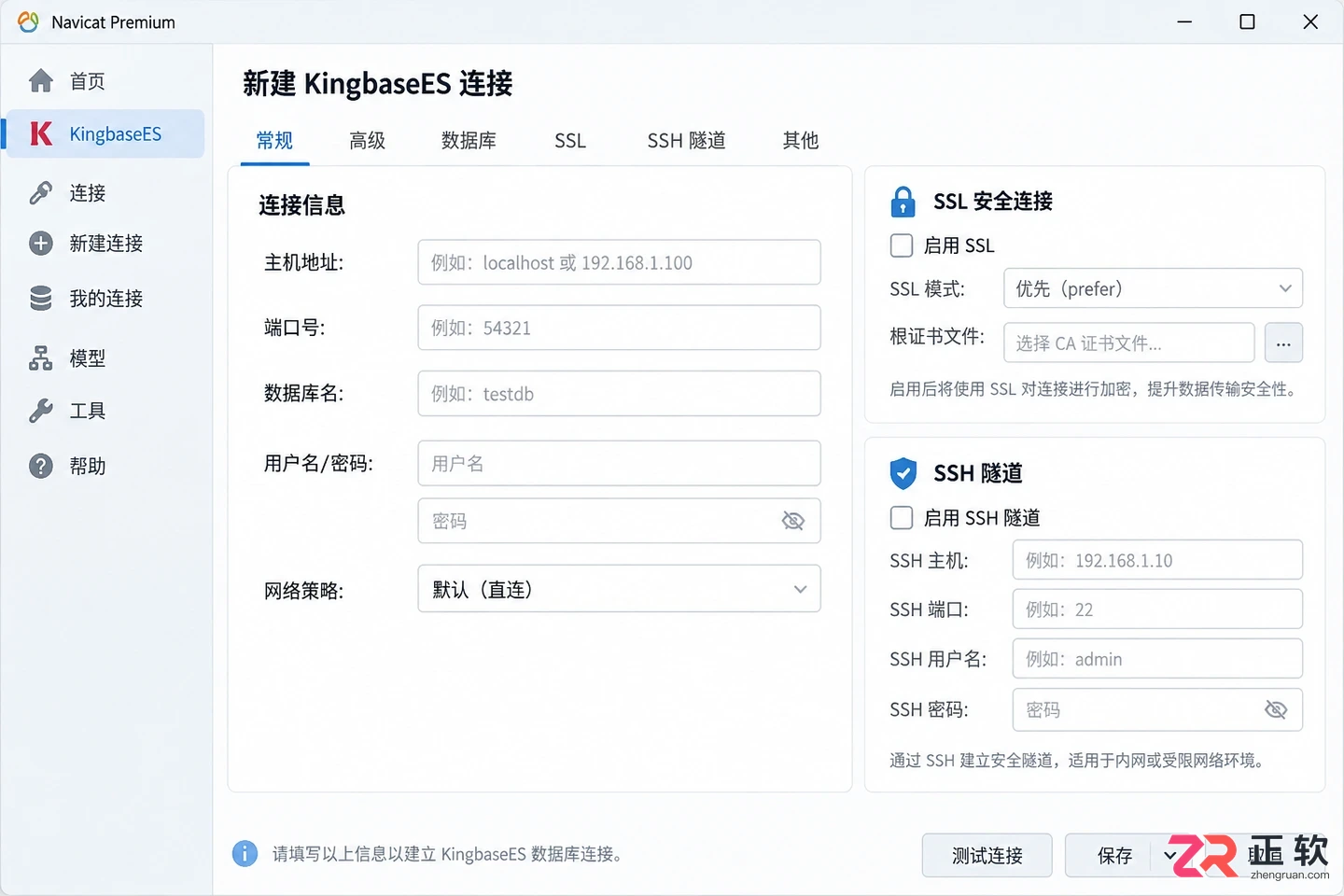Click the 根证书文件 input field
The width and height of the screenshot is (1344, 896).
point(1128,343)
